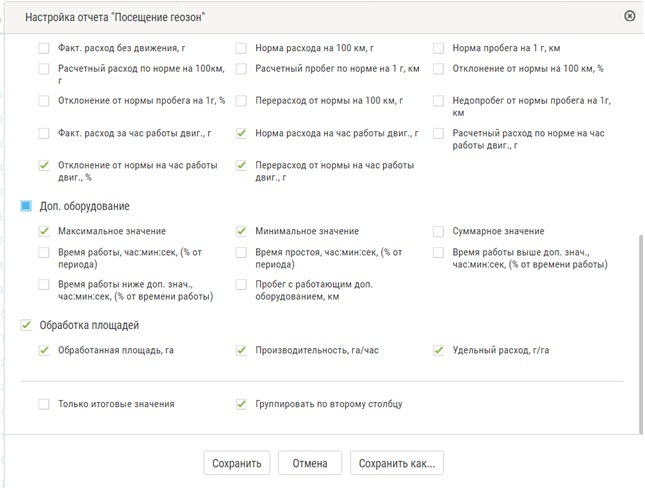Screen dimensions: 645x488
Task: Check Время простоя, час:мин:сек checkbox
Action: pyautogui.click(x=241, y=254)
